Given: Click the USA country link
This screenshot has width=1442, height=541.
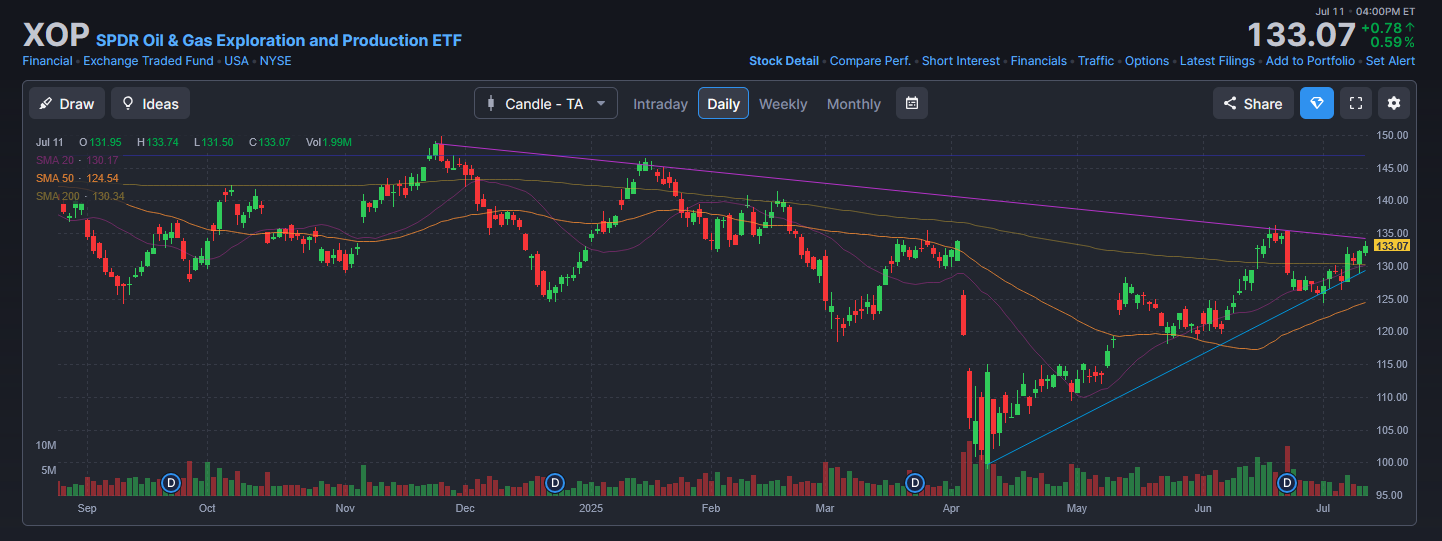Looking at the screenshot, I should (236, 61).
